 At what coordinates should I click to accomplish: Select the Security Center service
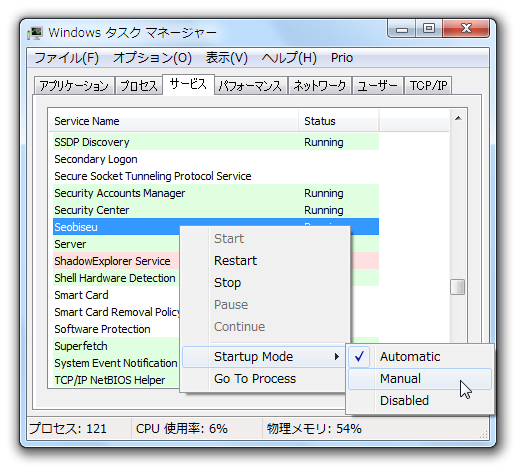(216, 210)
